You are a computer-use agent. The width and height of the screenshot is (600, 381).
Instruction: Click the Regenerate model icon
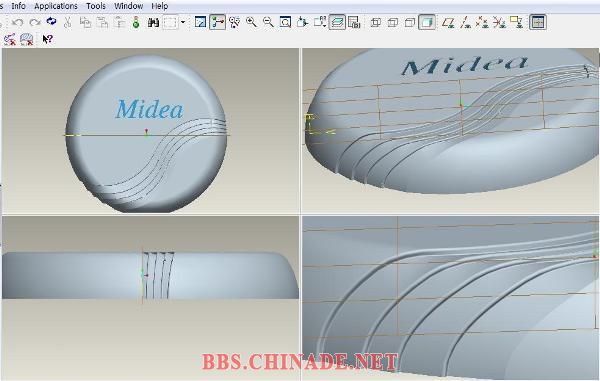click(51, 21)
